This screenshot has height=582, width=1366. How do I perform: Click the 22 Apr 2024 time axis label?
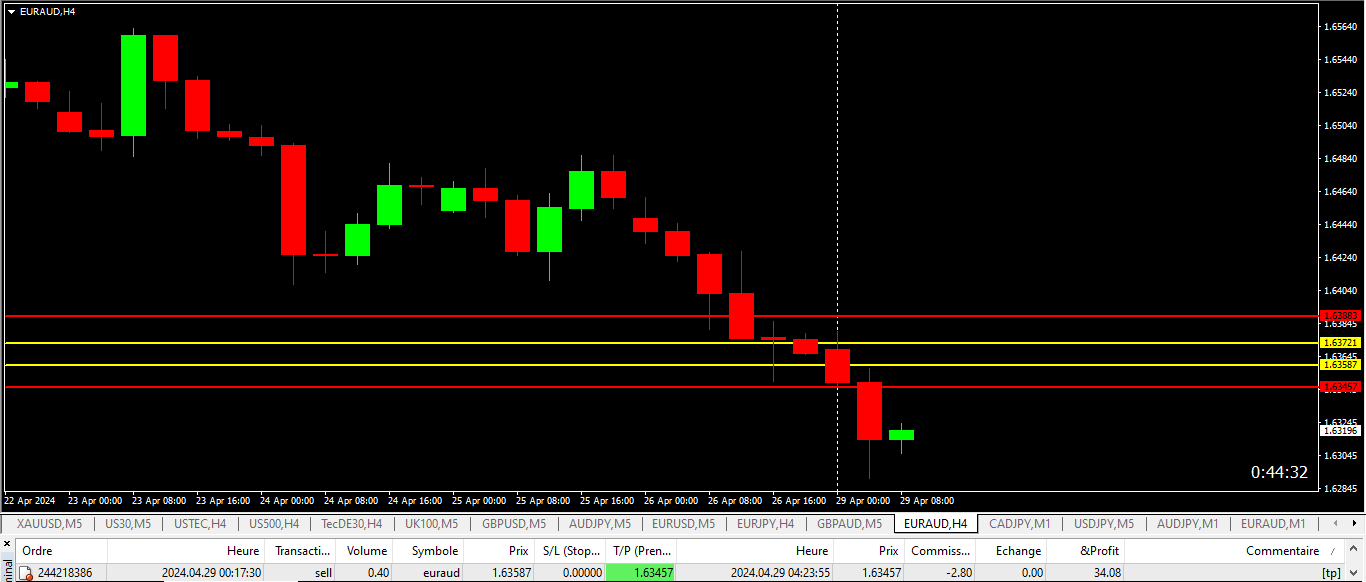[29, 500]
